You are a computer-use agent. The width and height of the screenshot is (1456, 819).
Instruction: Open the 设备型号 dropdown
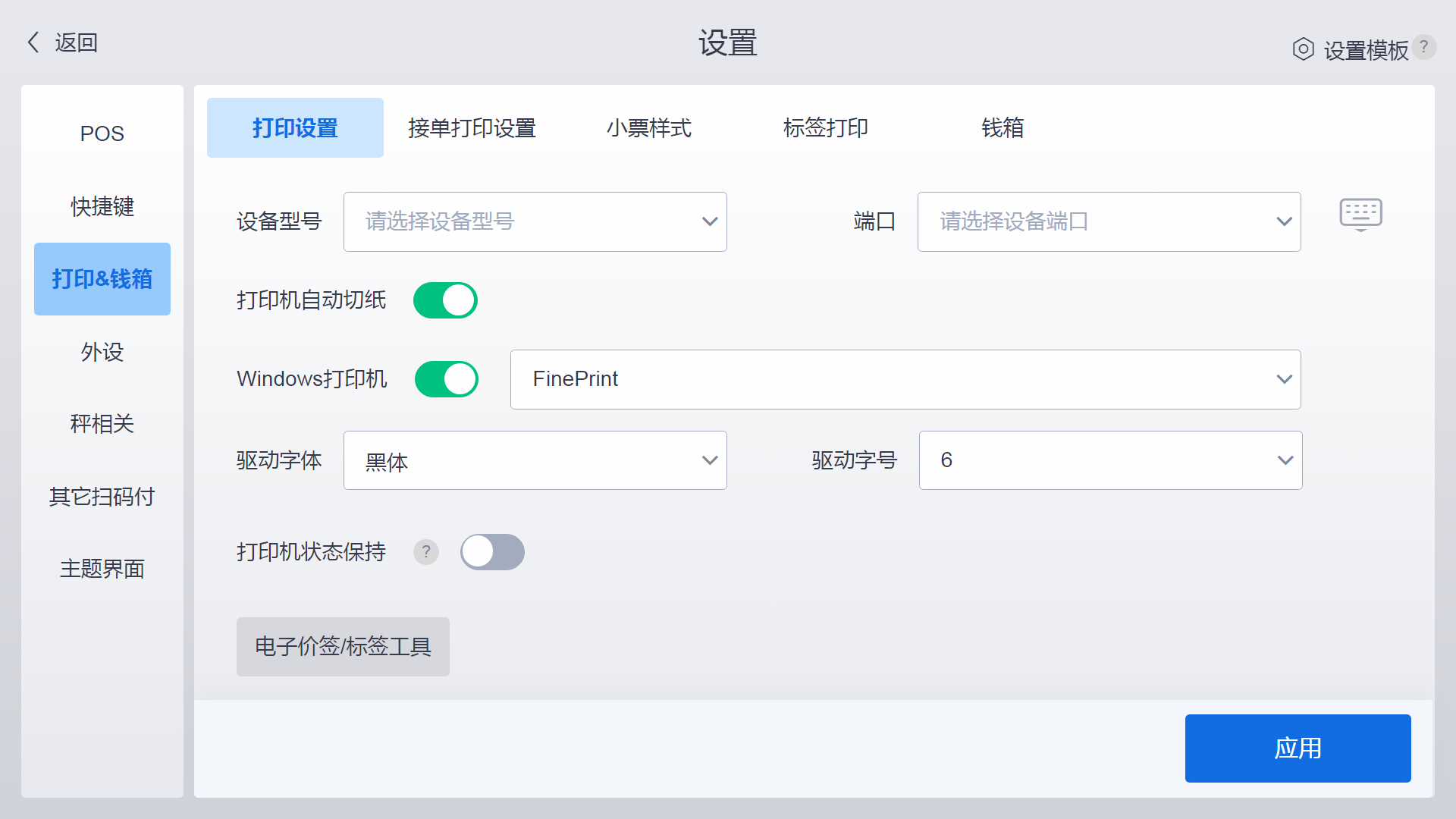click(x=535, y=221)
